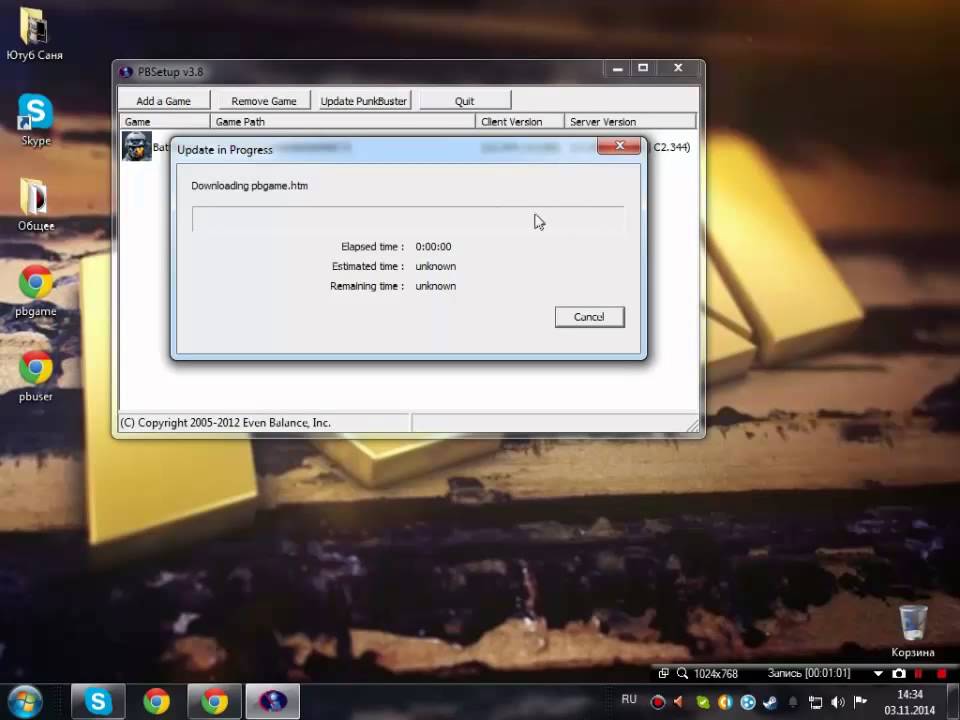Click the RU language indicator

point(629,699)
